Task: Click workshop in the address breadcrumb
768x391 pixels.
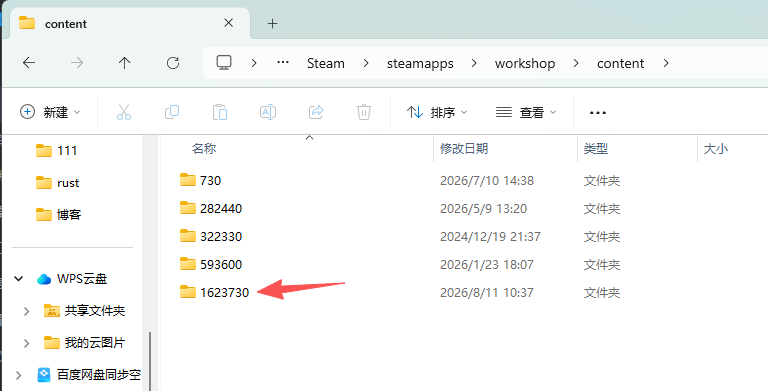Action: tap(525, 63)
